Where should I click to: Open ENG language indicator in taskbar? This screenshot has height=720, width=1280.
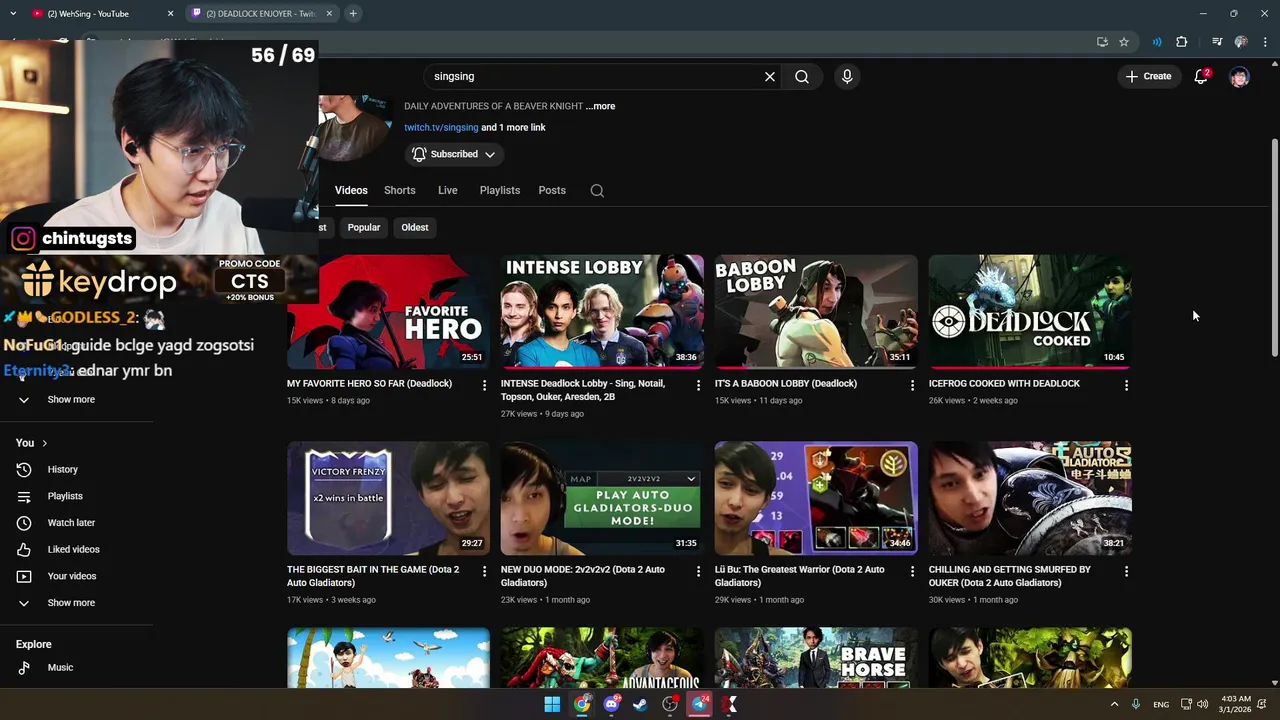click(x=1161, y=704)
